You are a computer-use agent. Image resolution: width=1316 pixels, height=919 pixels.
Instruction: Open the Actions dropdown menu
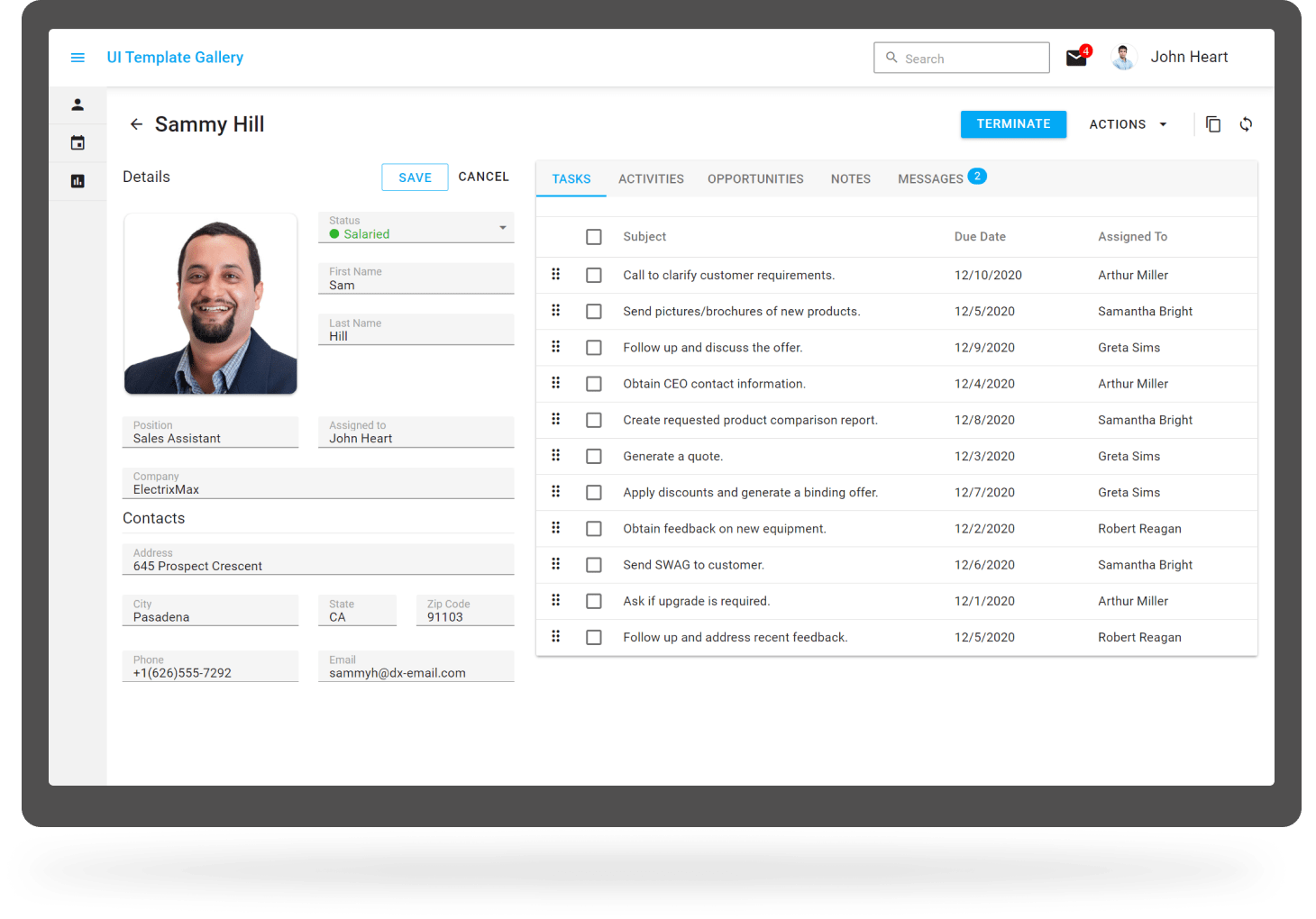point(1128,124)
